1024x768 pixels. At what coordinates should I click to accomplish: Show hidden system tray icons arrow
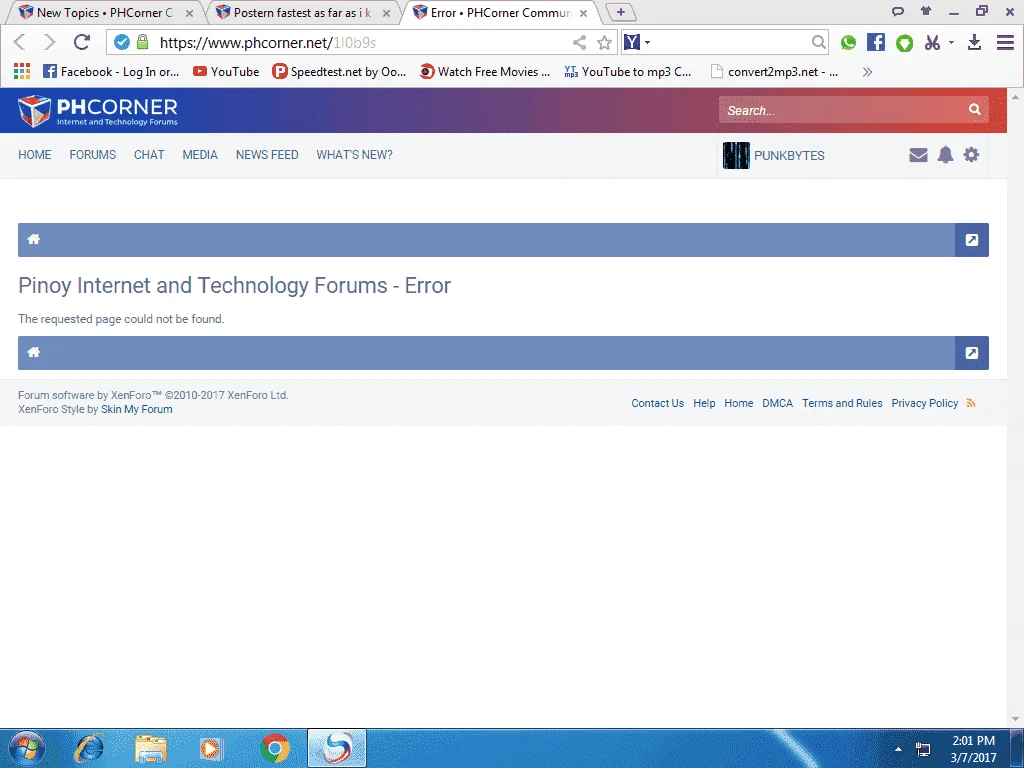(898, 749)
